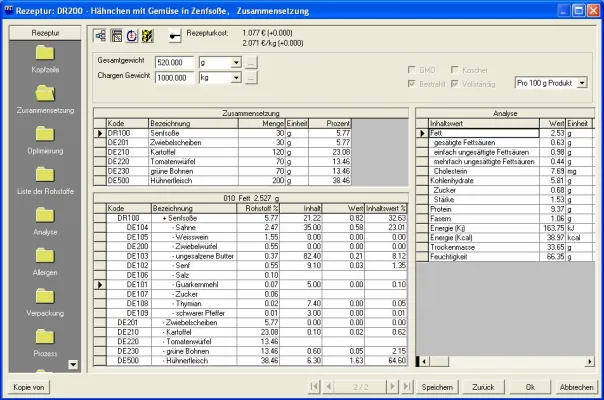Click the Gesamtgewicht value input field
This screenshot has height=400, width=604.
pos(175,62)
